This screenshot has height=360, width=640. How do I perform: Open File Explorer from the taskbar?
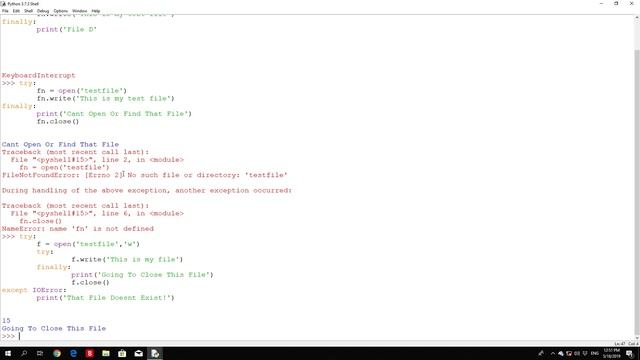106,353
